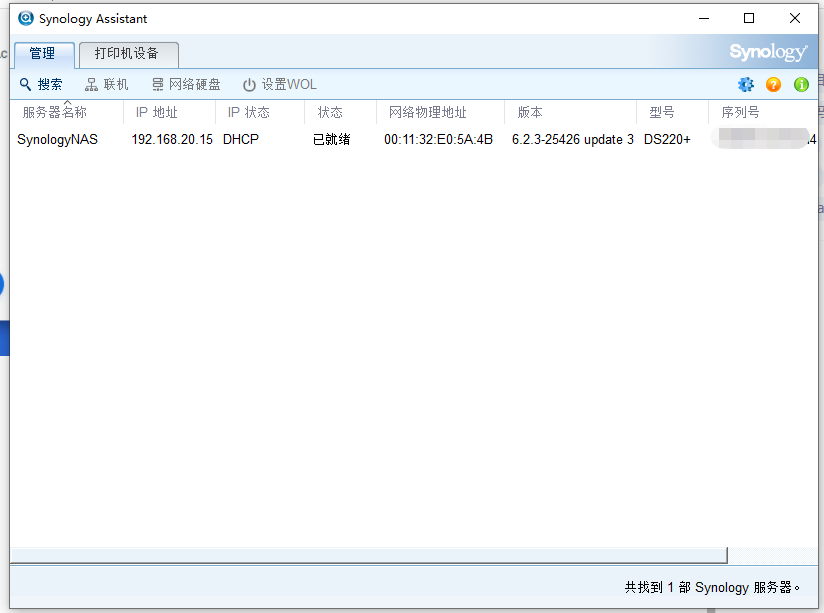Click the MAC address 00:11:32:E0:5A:4B
This screenshot has height=613, width=824.
click(x=438, y=139)
